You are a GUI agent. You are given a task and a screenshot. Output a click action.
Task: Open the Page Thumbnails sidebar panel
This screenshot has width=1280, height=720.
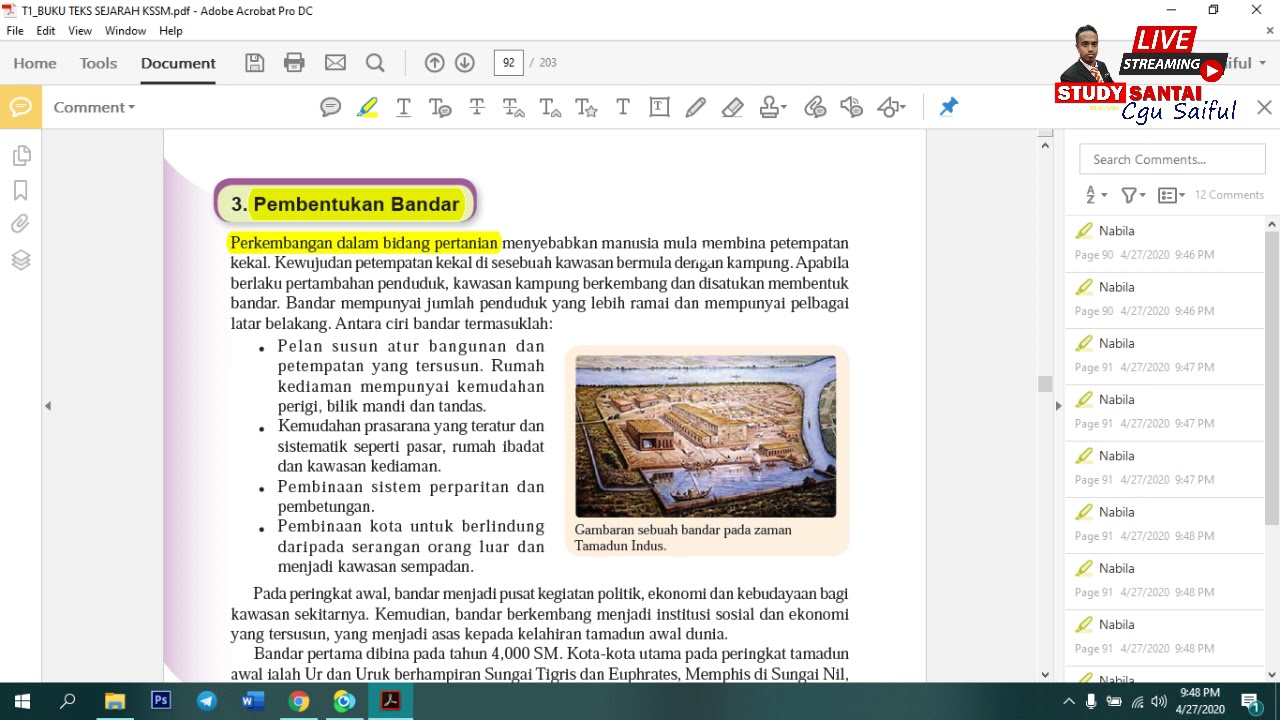tap(21, 155)
